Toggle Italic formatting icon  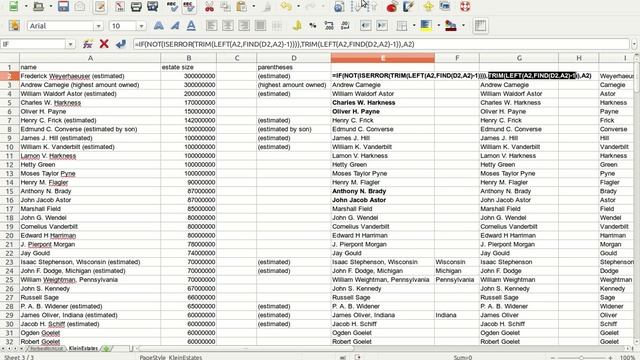(x=175, y=26)
